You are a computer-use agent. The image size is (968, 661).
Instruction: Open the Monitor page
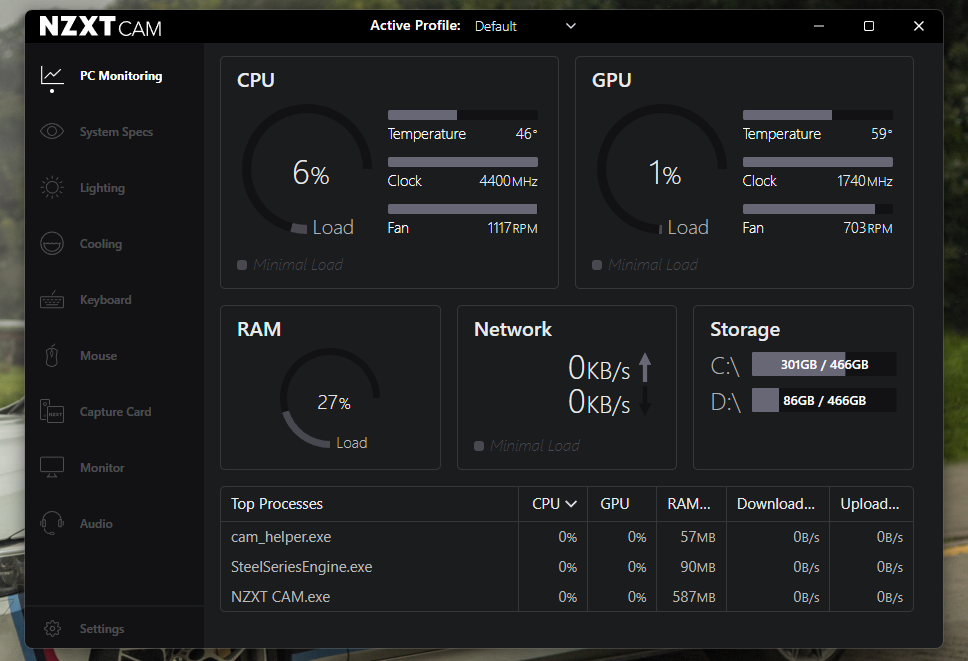coord(102,468)
